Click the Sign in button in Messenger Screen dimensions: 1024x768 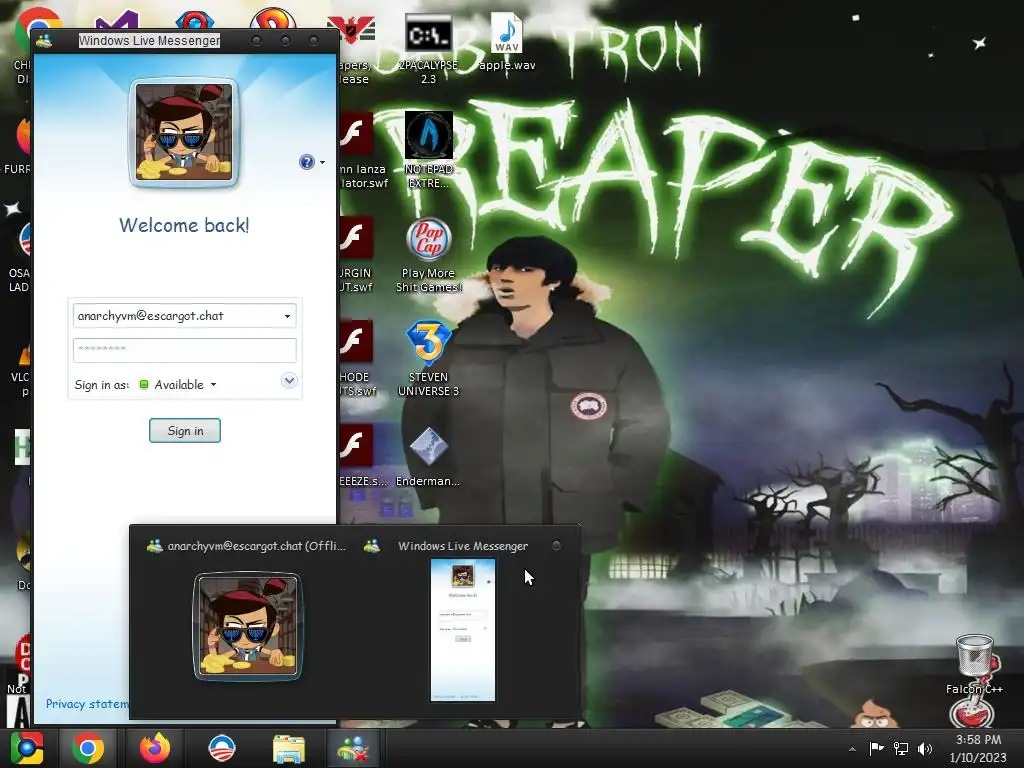[x=185, y=430]
